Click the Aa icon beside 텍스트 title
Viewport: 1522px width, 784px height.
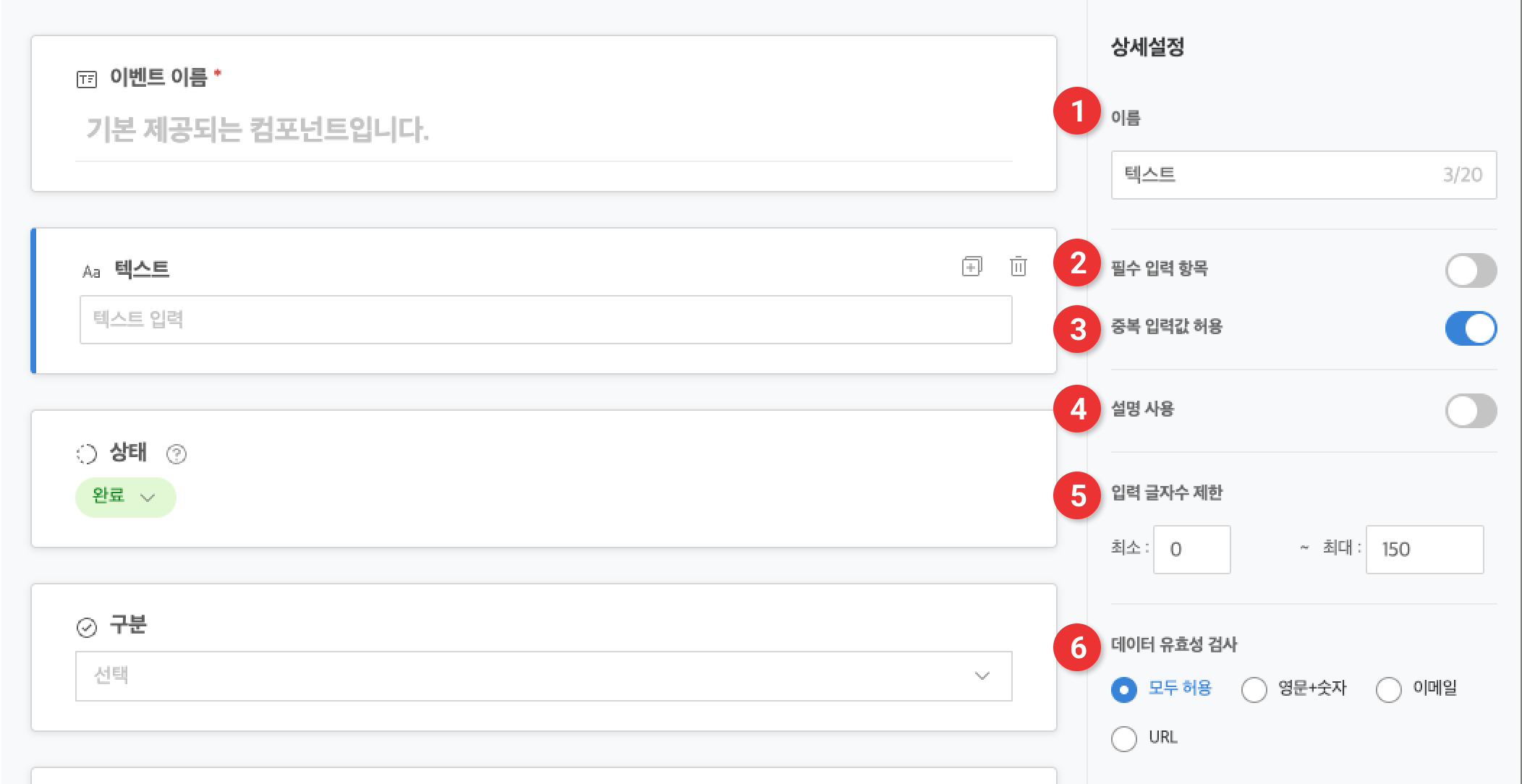click(x=91, y=272)
